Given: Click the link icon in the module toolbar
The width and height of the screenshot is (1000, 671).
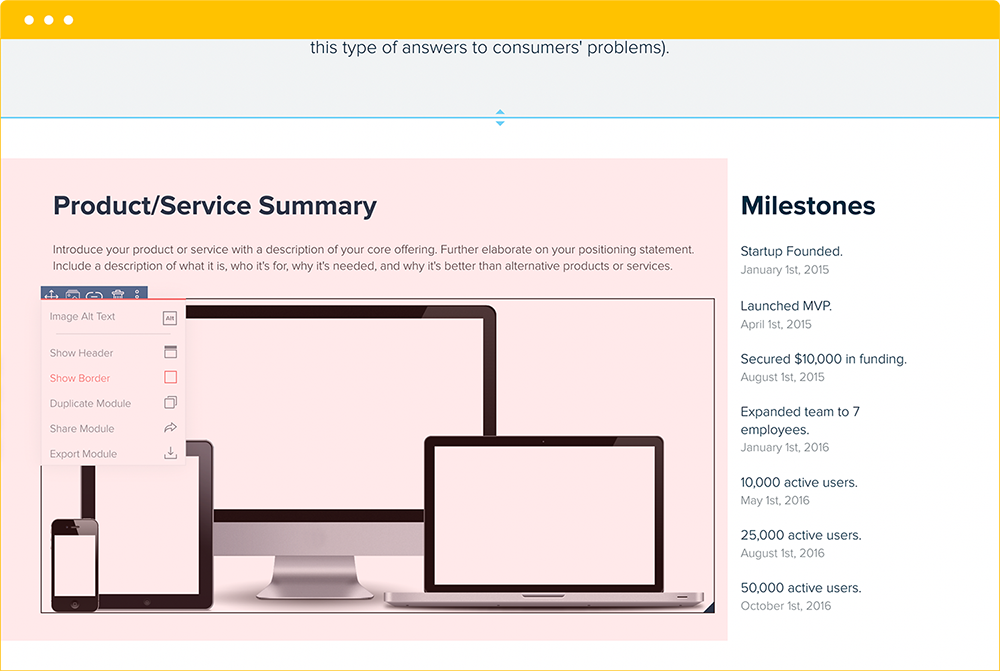Looking at the screenshot, I should (x=95, y=296).
